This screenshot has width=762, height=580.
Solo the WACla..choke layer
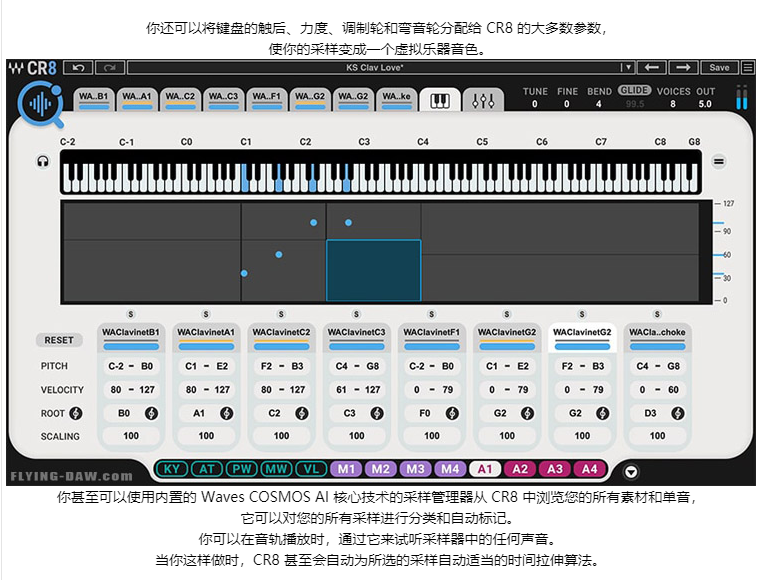(657, 314)
